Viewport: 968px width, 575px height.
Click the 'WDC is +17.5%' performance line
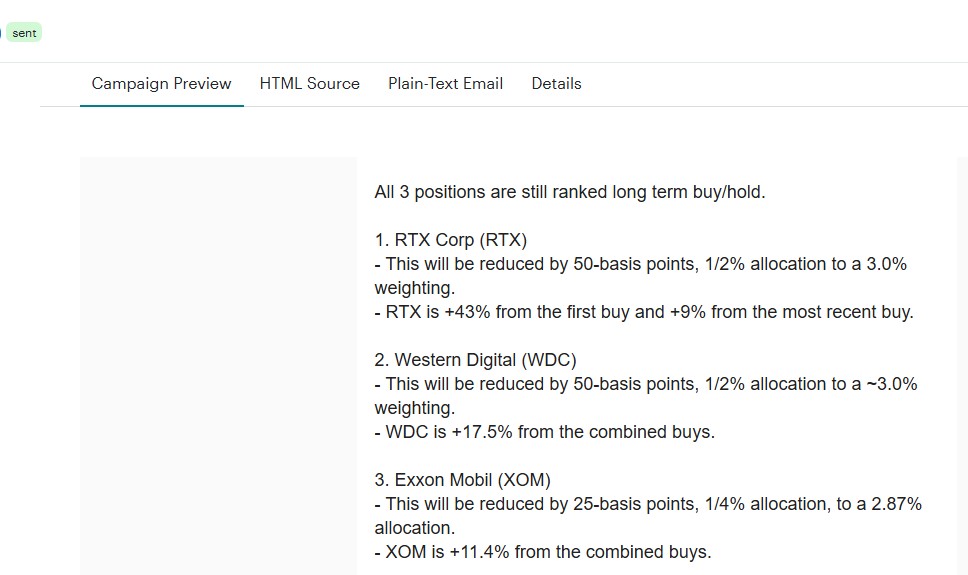(544, 432)
